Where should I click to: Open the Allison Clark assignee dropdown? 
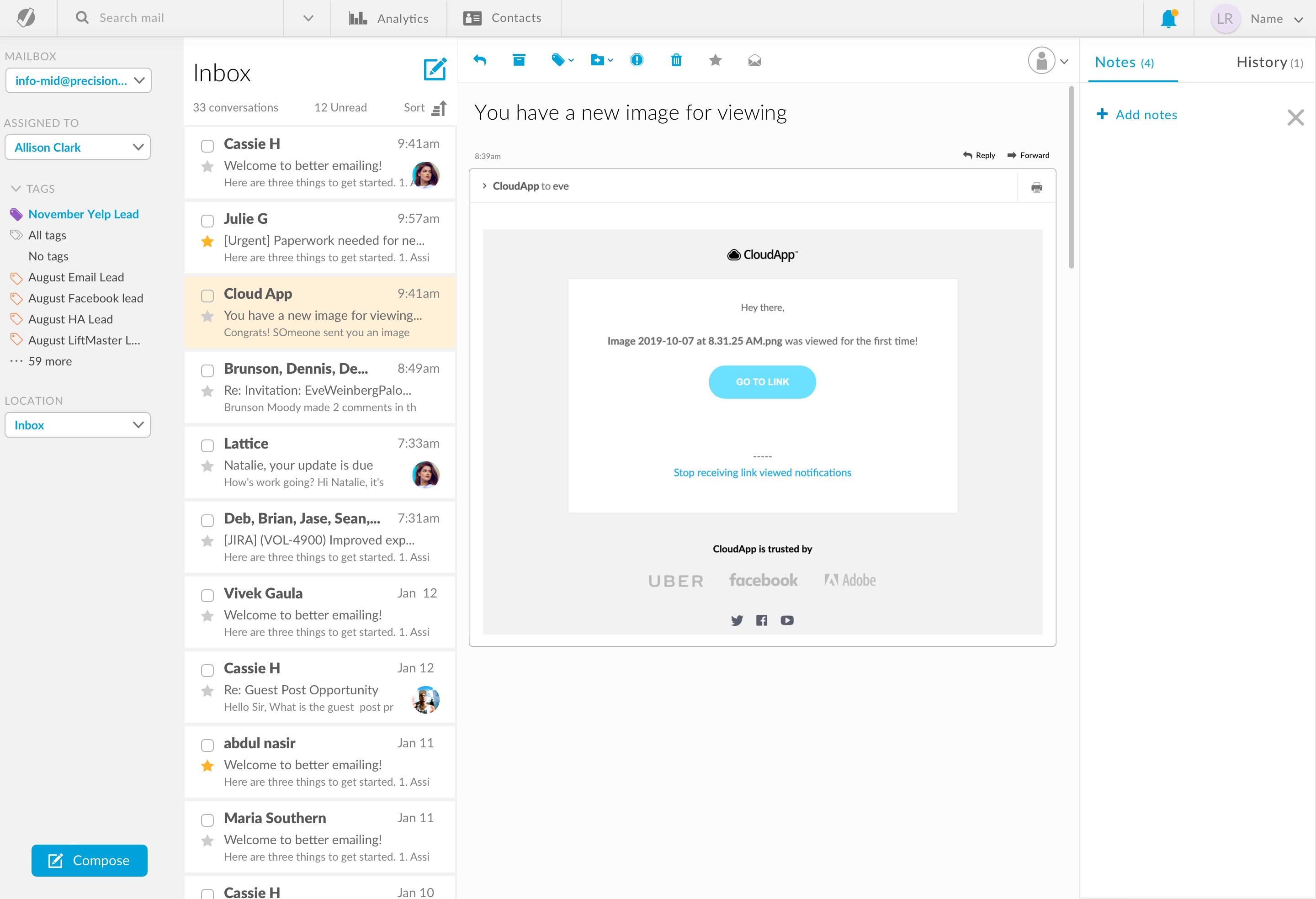(78, 147)
